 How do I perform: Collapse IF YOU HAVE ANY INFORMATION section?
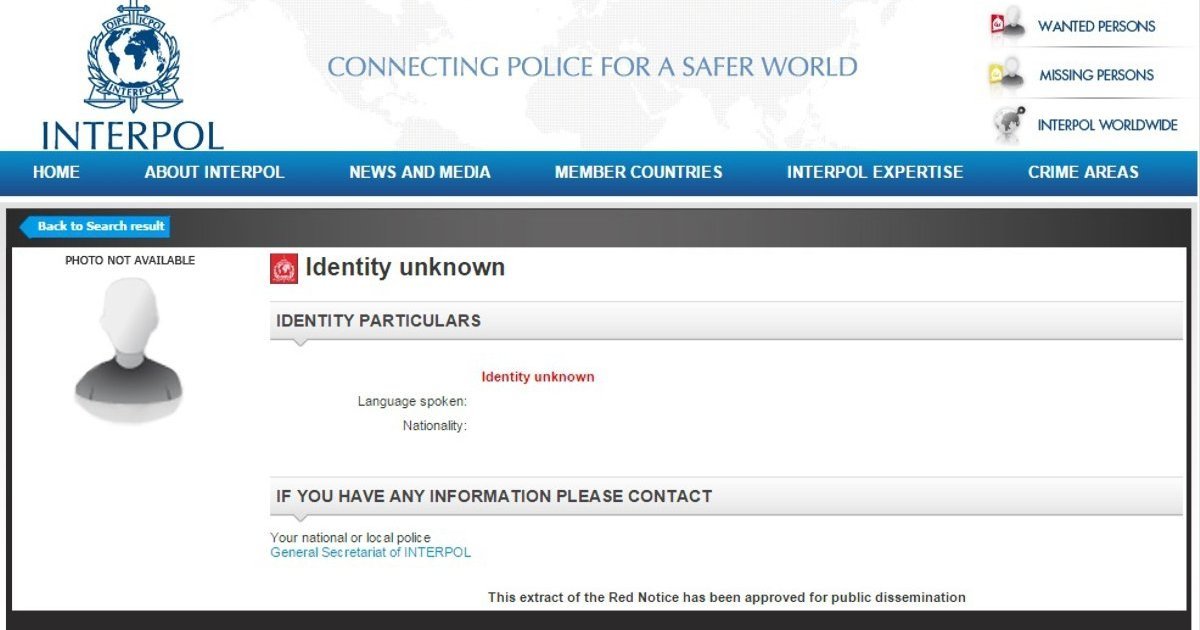pos(494,496)
